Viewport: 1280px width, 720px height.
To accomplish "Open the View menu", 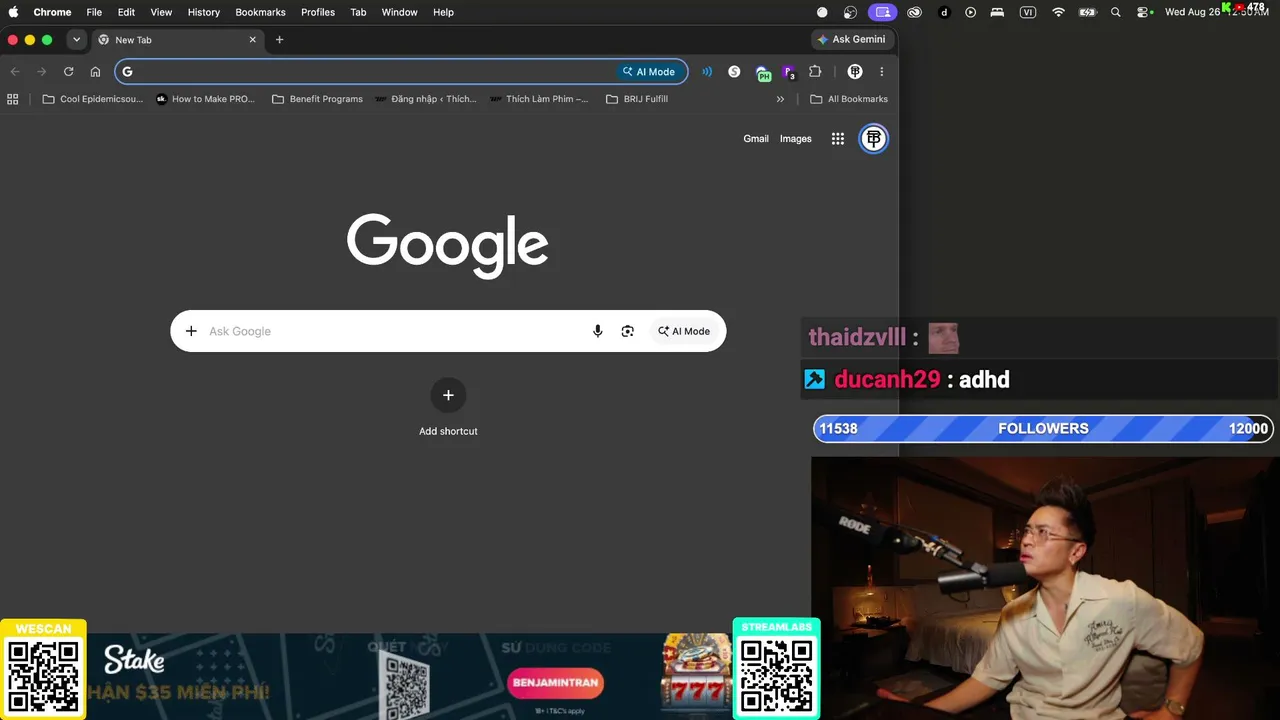I will tap(161, 12).
